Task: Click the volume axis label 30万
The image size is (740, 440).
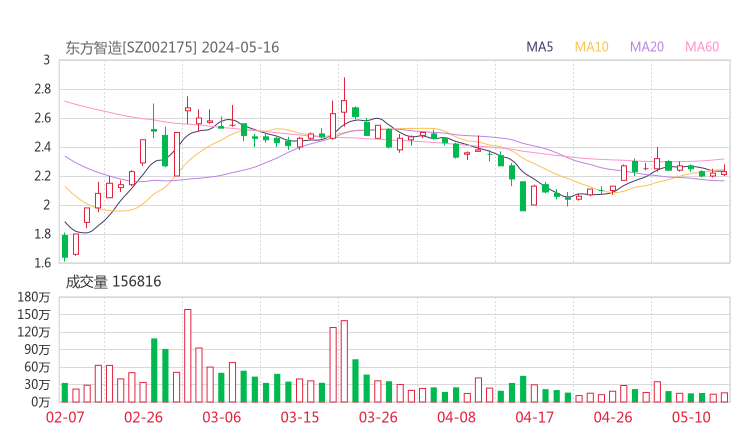Action: 37,385
